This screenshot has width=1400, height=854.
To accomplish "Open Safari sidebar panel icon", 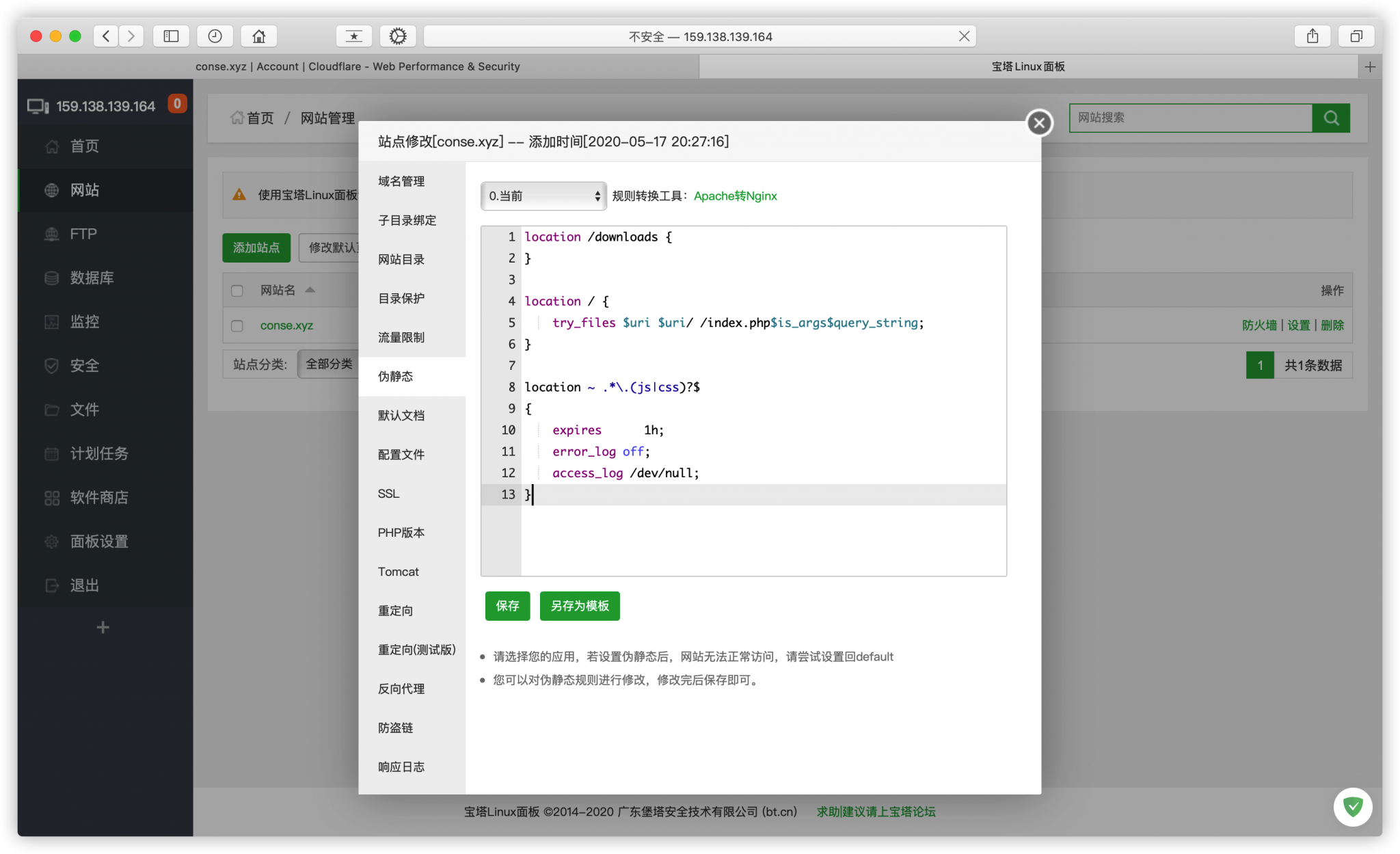I will (171, 36).
